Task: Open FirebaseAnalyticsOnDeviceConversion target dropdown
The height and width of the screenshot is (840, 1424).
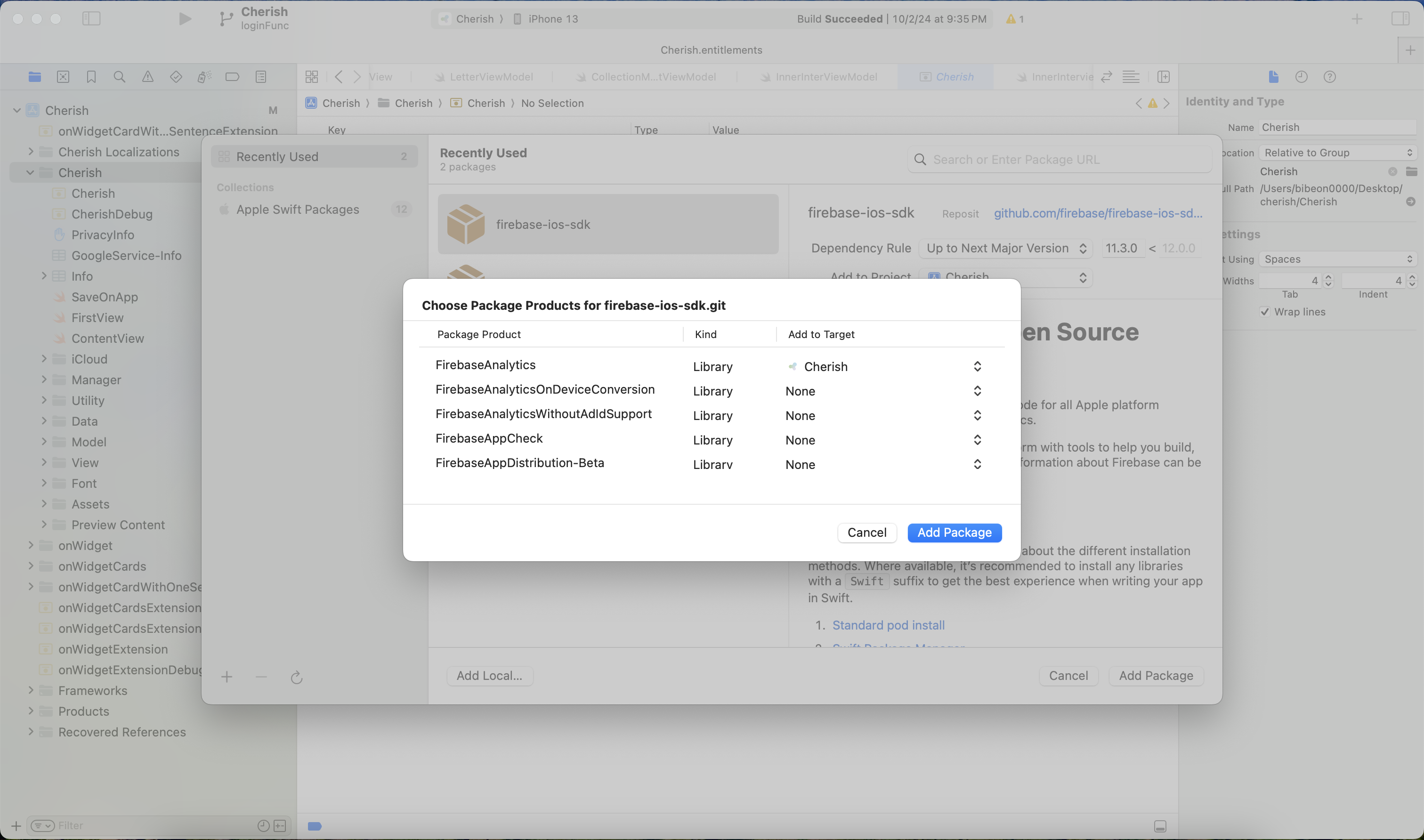Action: [x=885, y=391]
